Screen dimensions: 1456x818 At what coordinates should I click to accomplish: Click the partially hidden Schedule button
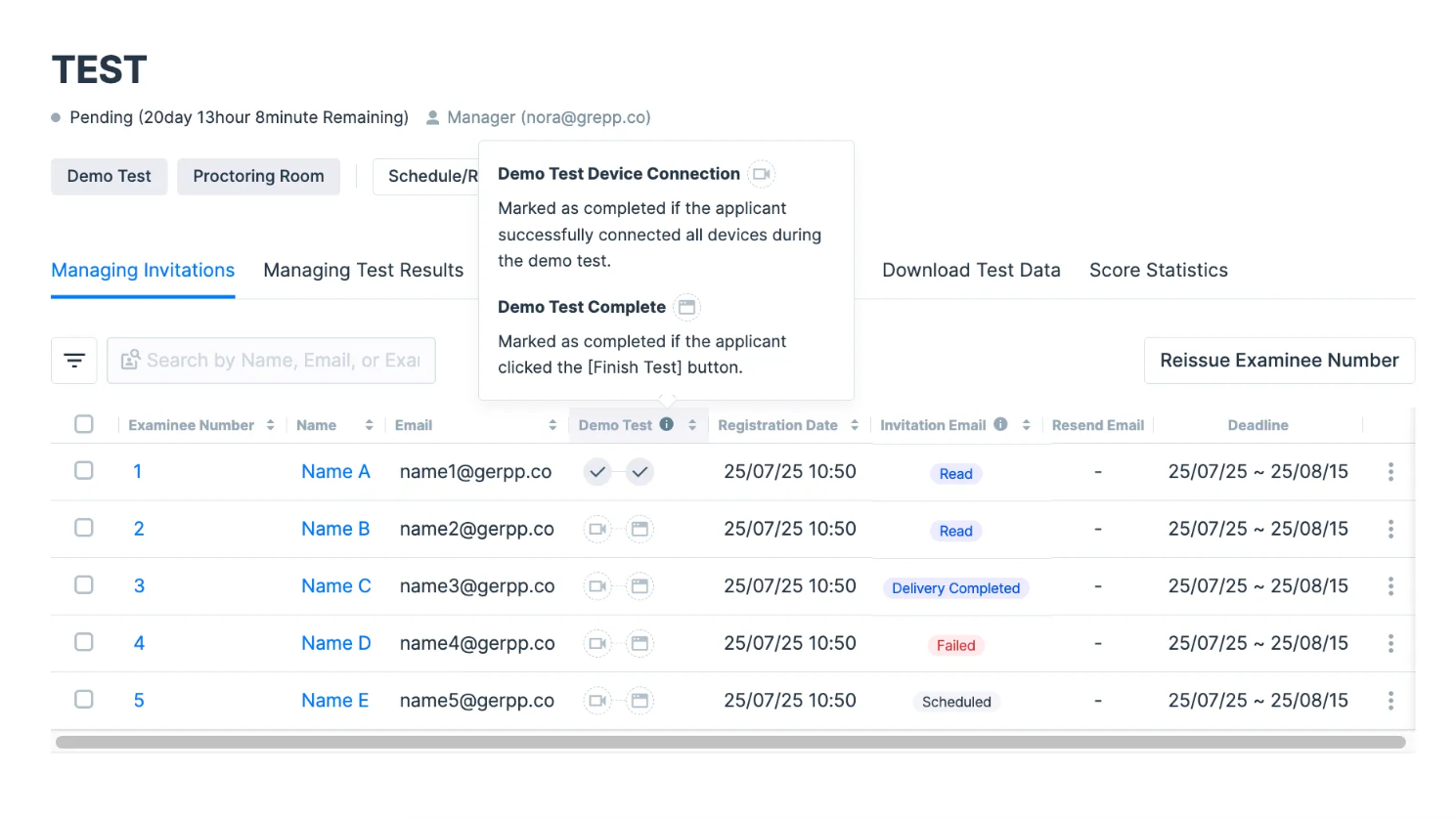(x=426, y=177)
